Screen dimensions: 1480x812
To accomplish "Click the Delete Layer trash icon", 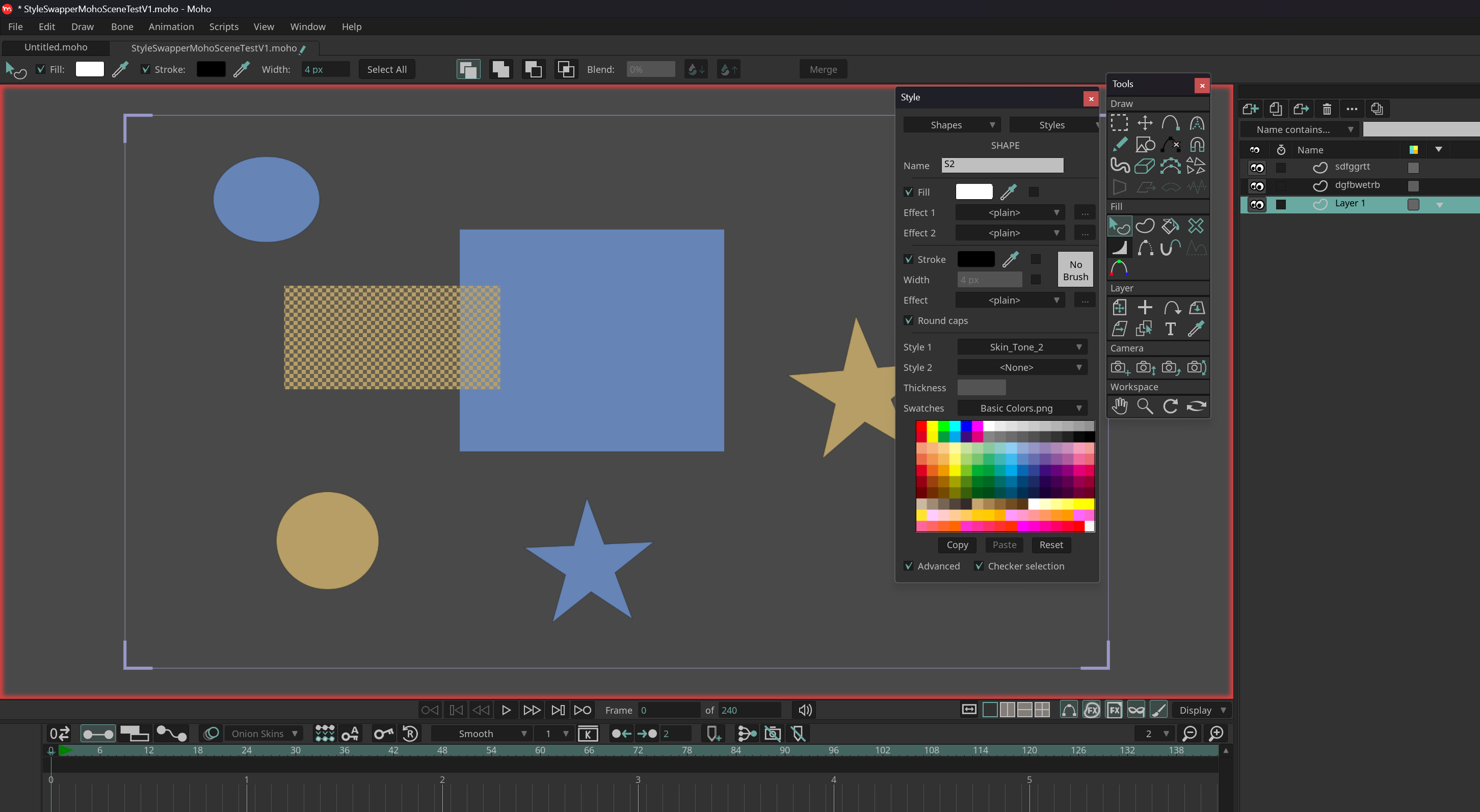I will (x=1327, y=109).
